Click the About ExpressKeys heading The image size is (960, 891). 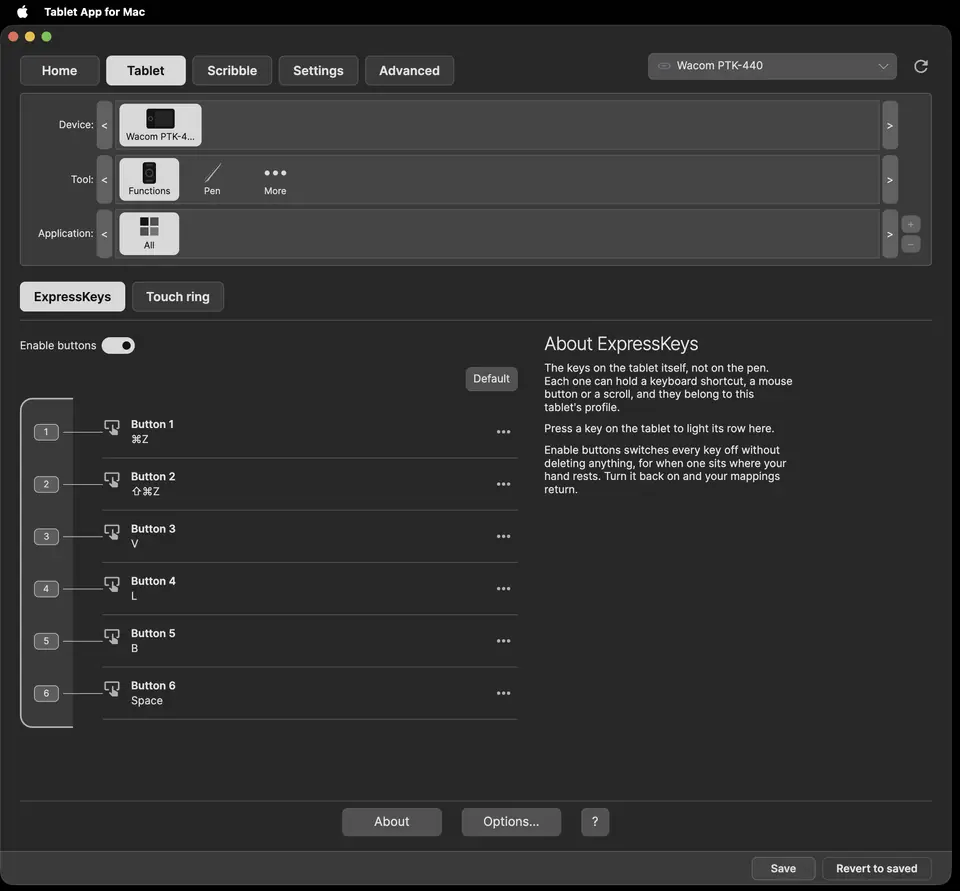[x=621, y=344]
